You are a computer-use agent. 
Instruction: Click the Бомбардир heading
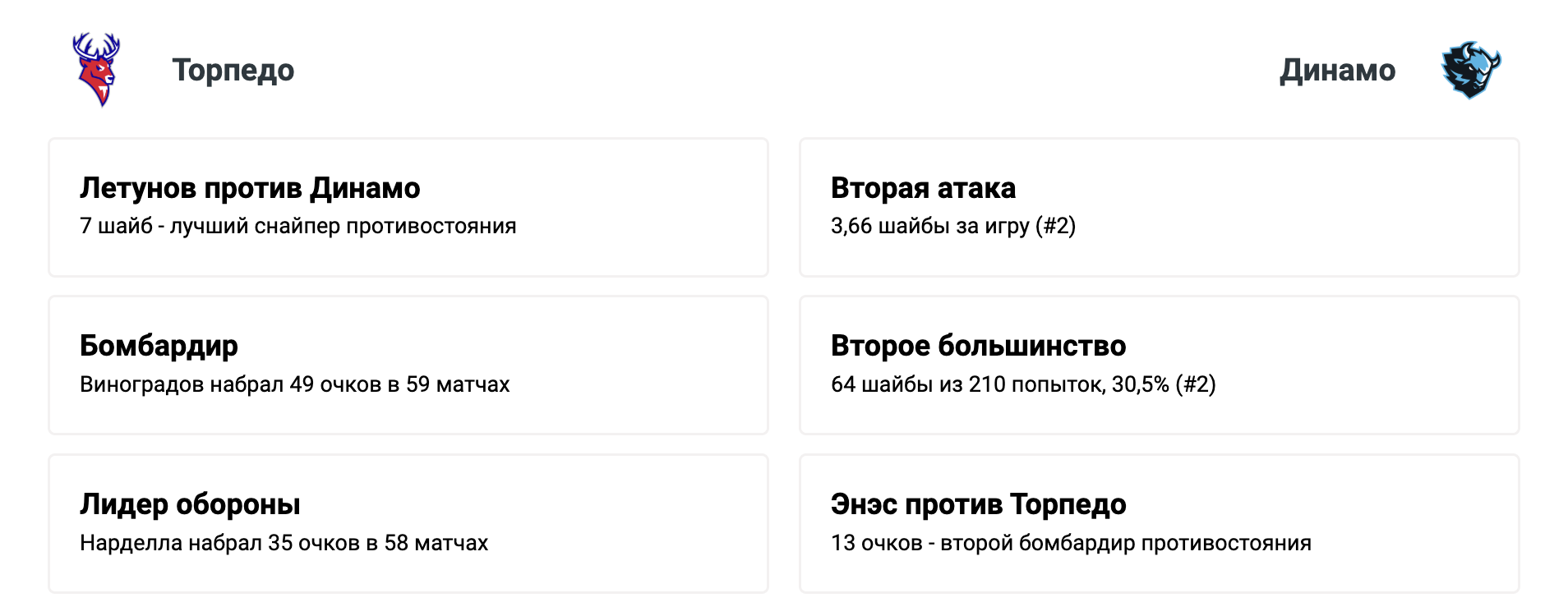(x=159, y=346)
